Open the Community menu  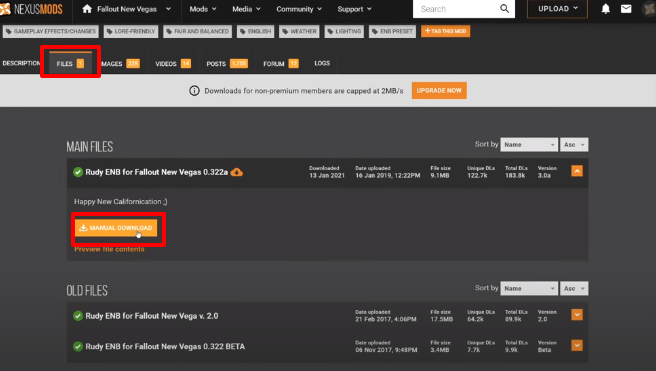[299, 9]
